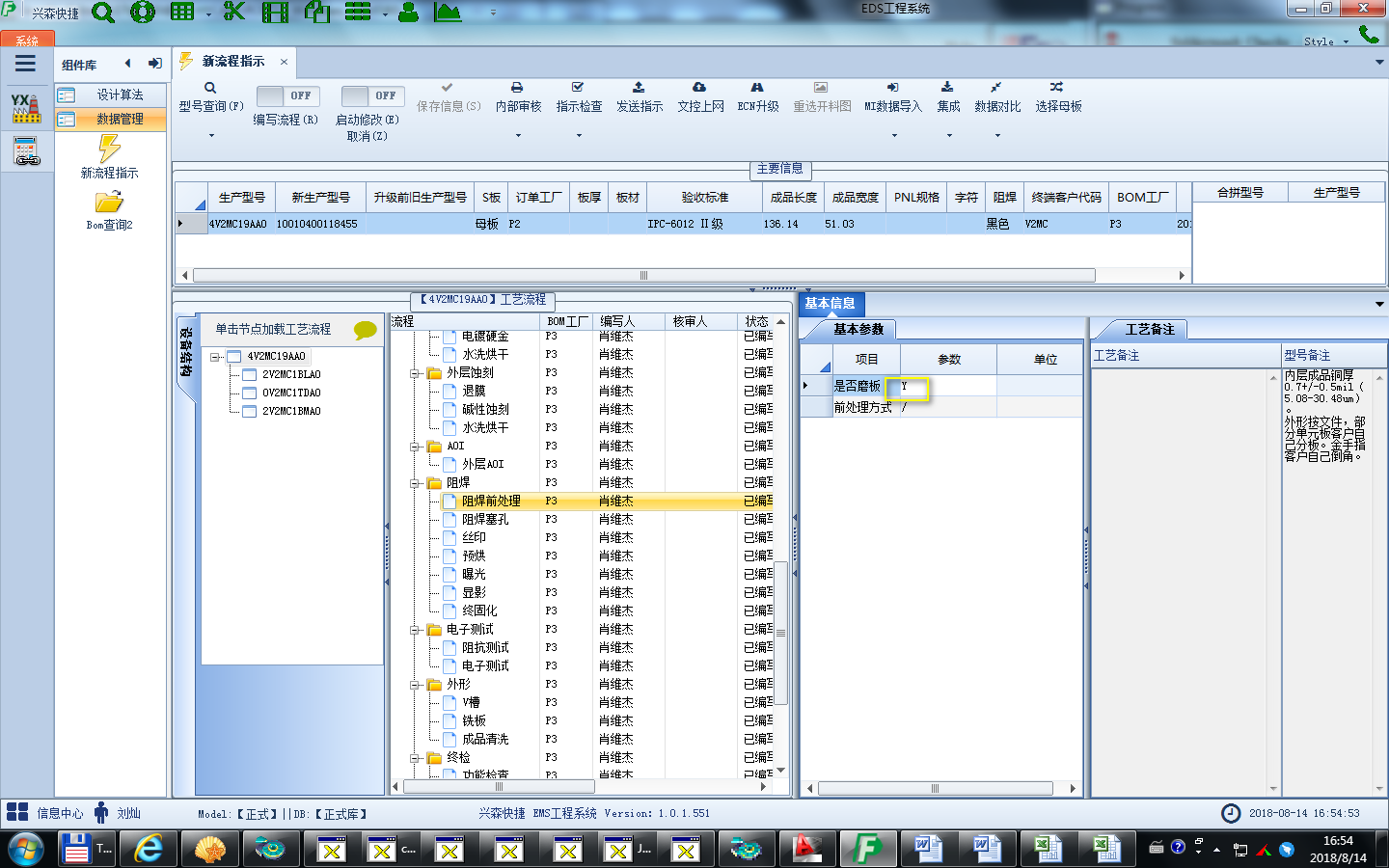Switch to the 基本参数 tab
The width and height of the screenshot is (1389, 868).
pyautogui.click(x=858, y=329)
